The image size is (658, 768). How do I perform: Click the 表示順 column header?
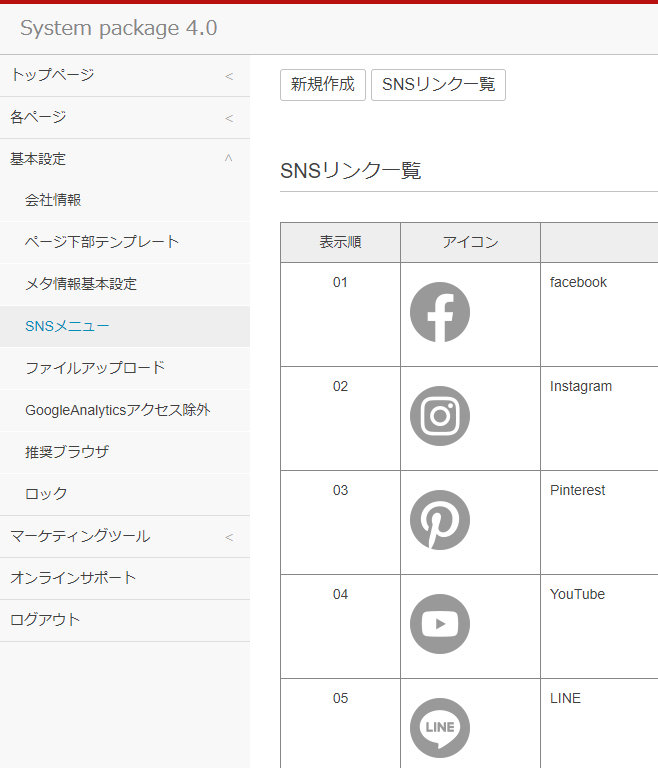(341, 242)
